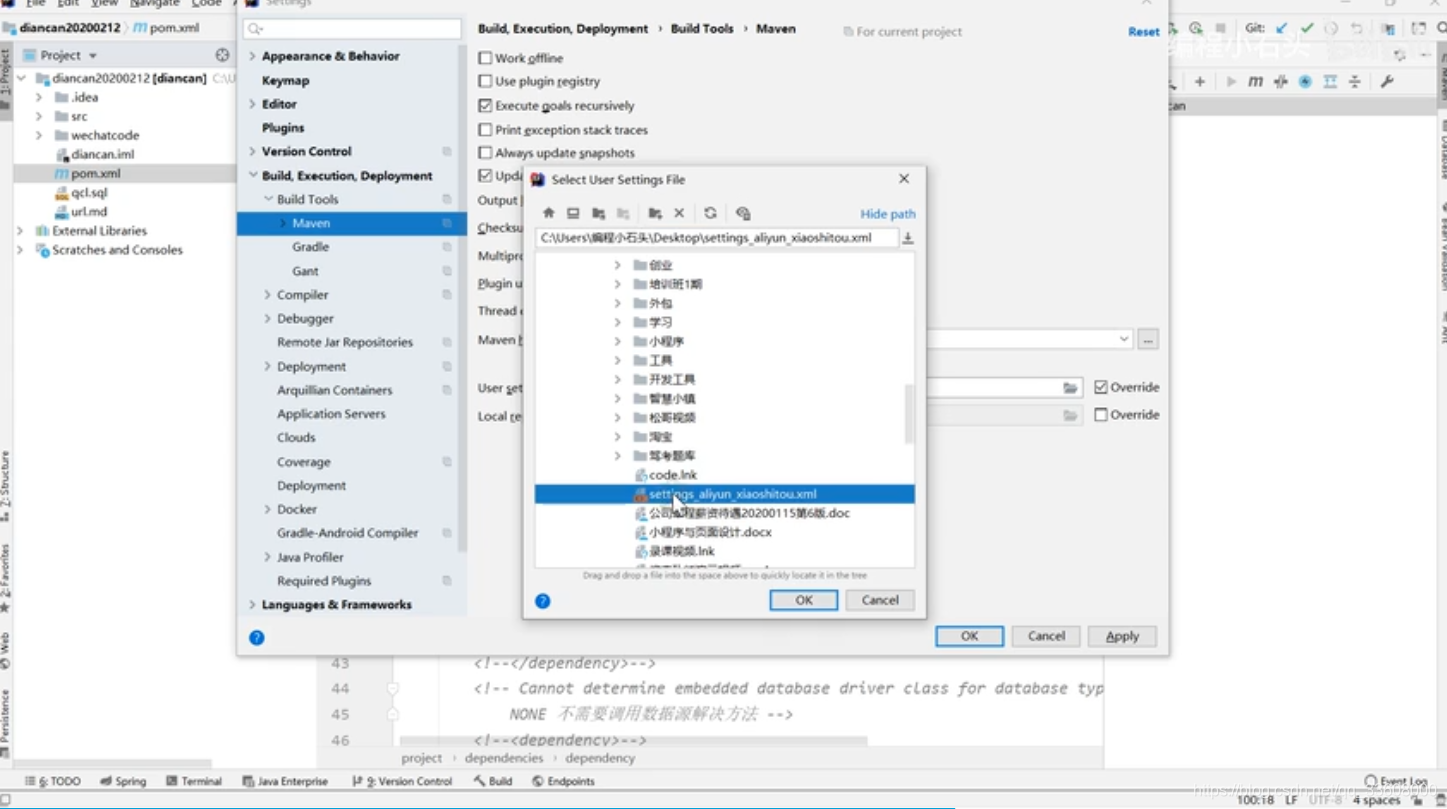Open TODO tool window tab
The image size is (1447, 809).
click(x=52, y=781)
